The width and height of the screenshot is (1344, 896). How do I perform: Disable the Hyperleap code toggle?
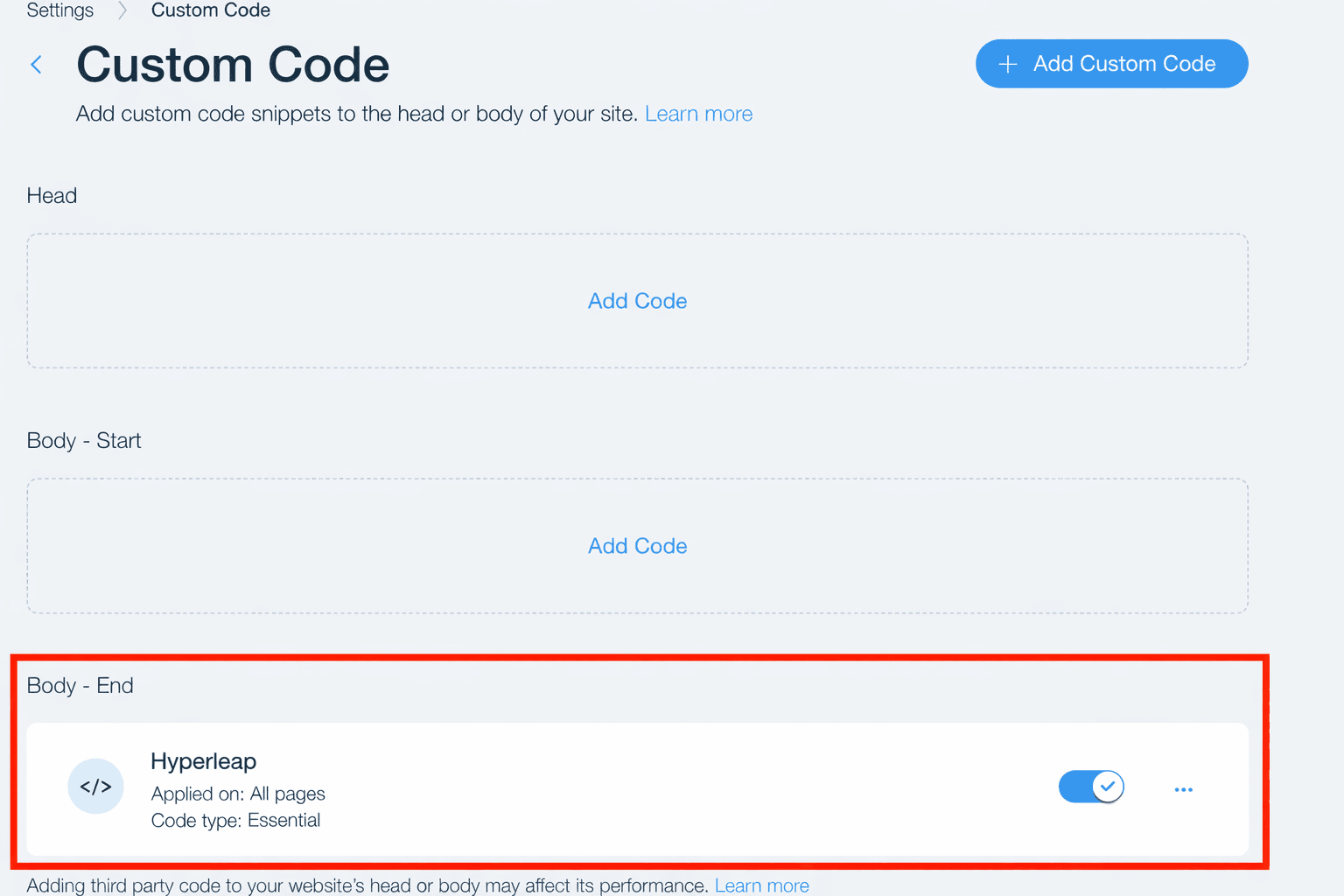click(1090, 787)
